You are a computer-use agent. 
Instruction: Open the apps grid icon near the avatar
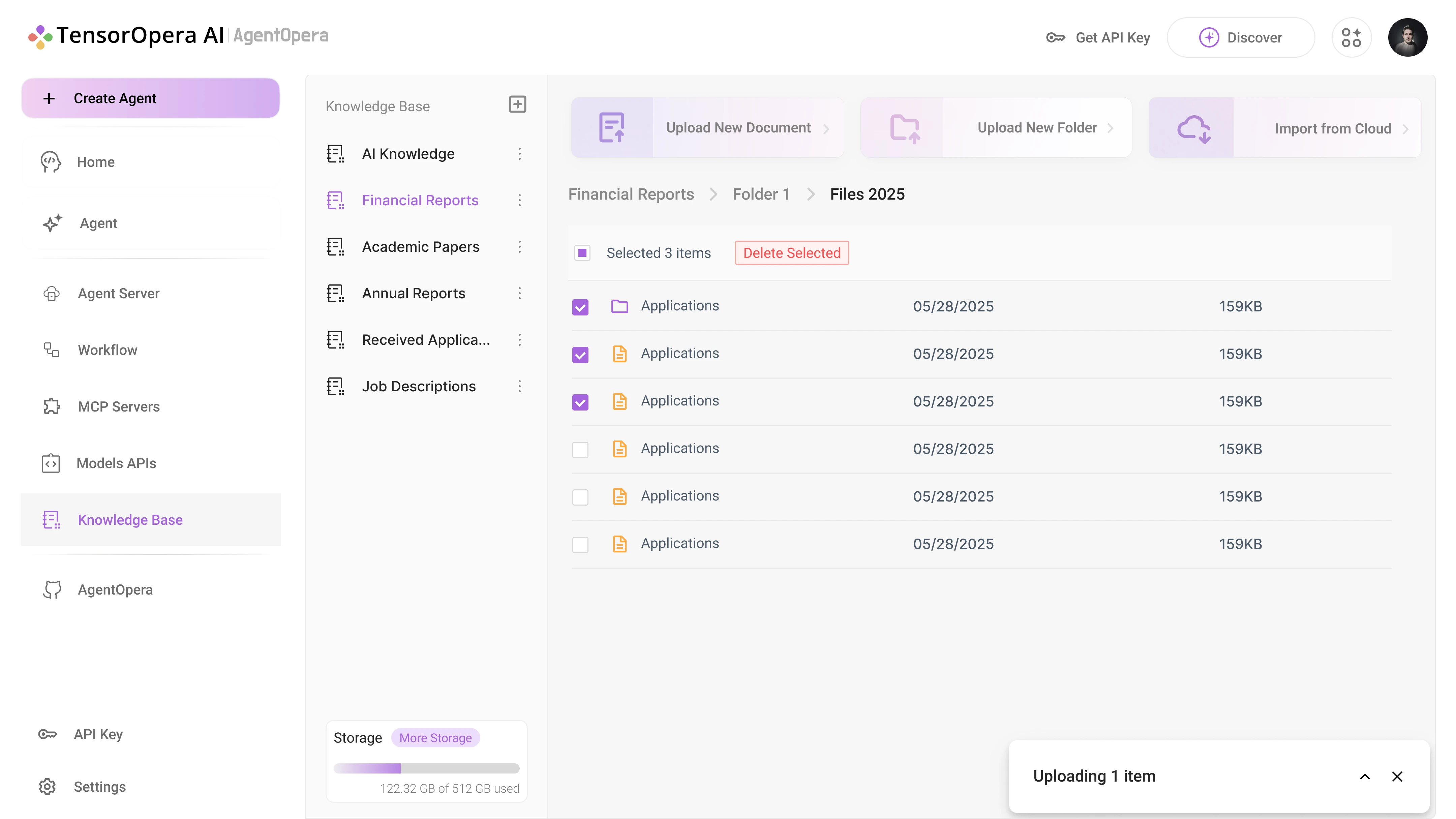[x=1352, y=37]
